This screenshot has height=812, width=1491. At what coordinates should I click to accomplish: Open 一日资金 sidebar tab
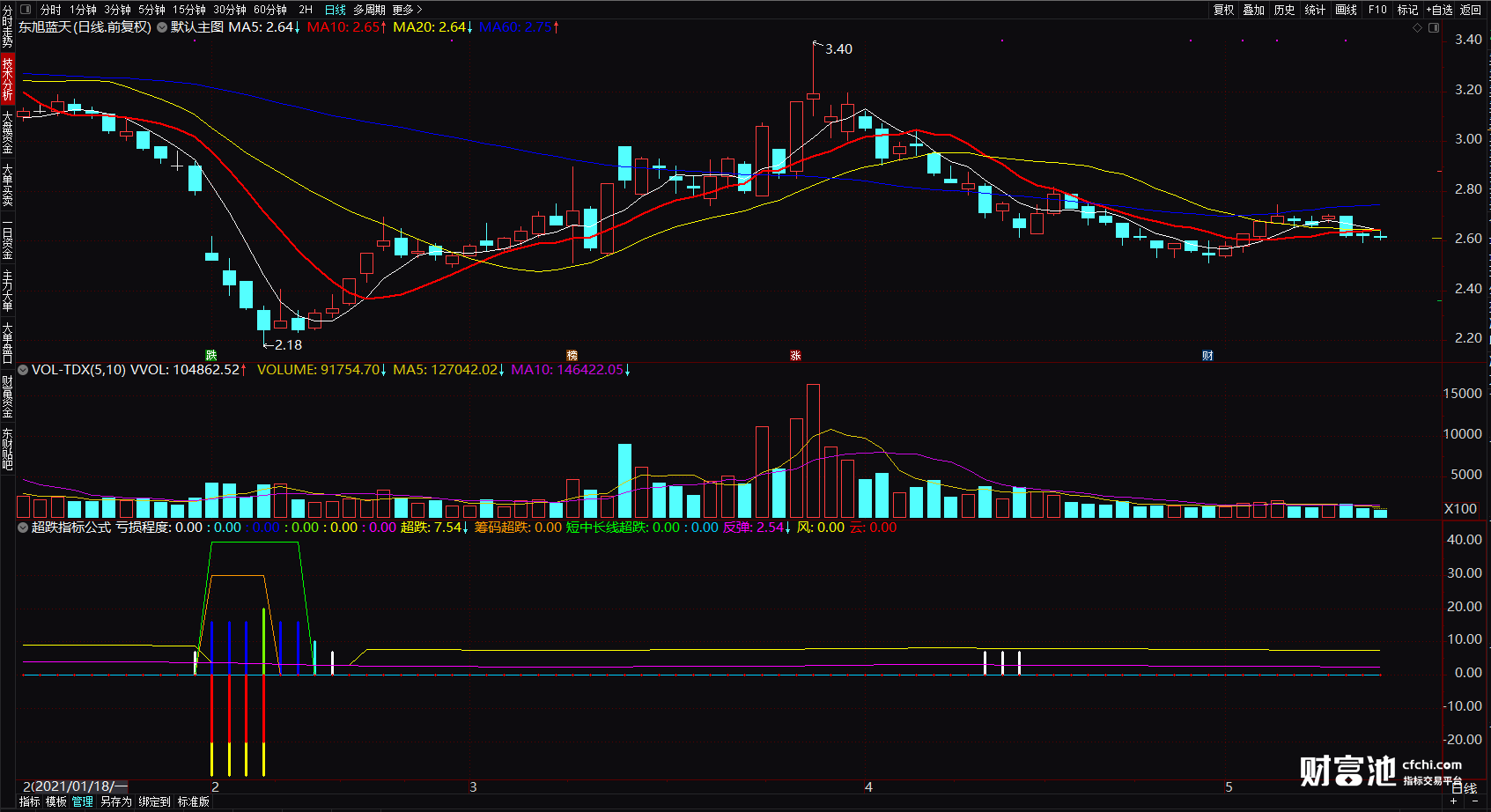coord(7,236)
